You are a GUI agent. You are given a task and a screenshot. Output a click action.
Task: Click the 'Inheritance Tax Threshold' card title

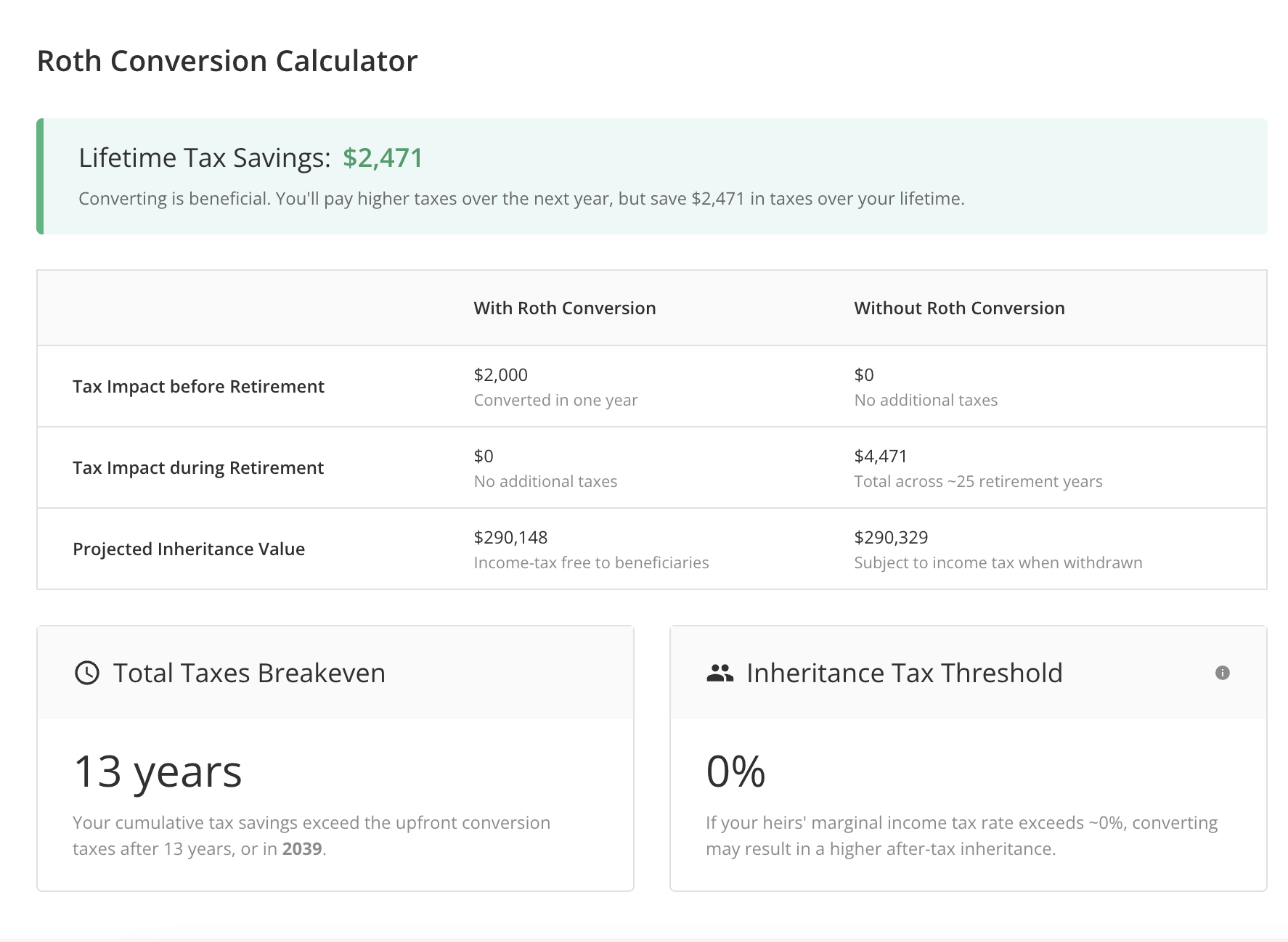click(x=905, y=673)
